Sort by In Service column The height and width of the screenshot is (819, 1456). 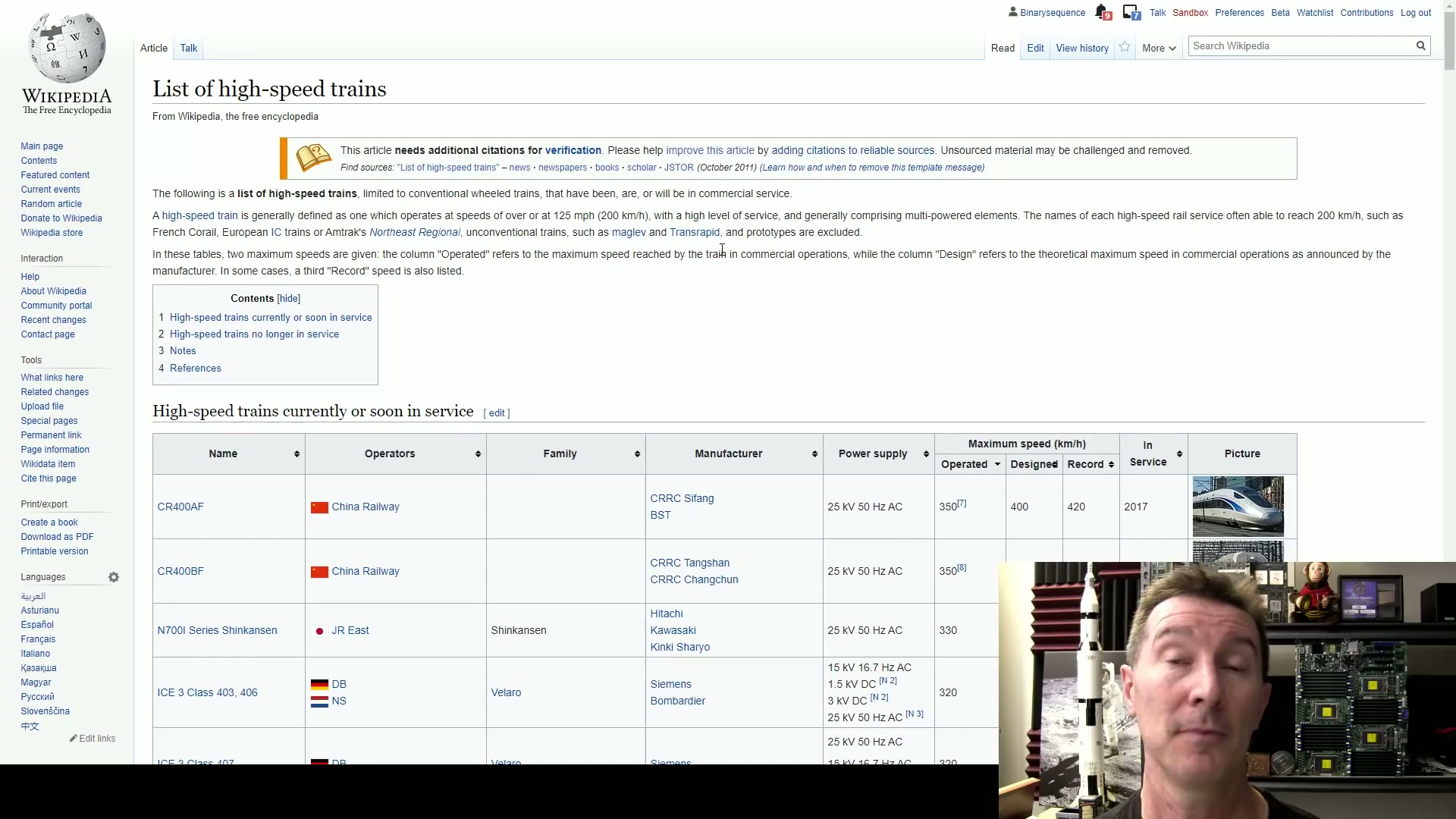(x=1179, y=453)
